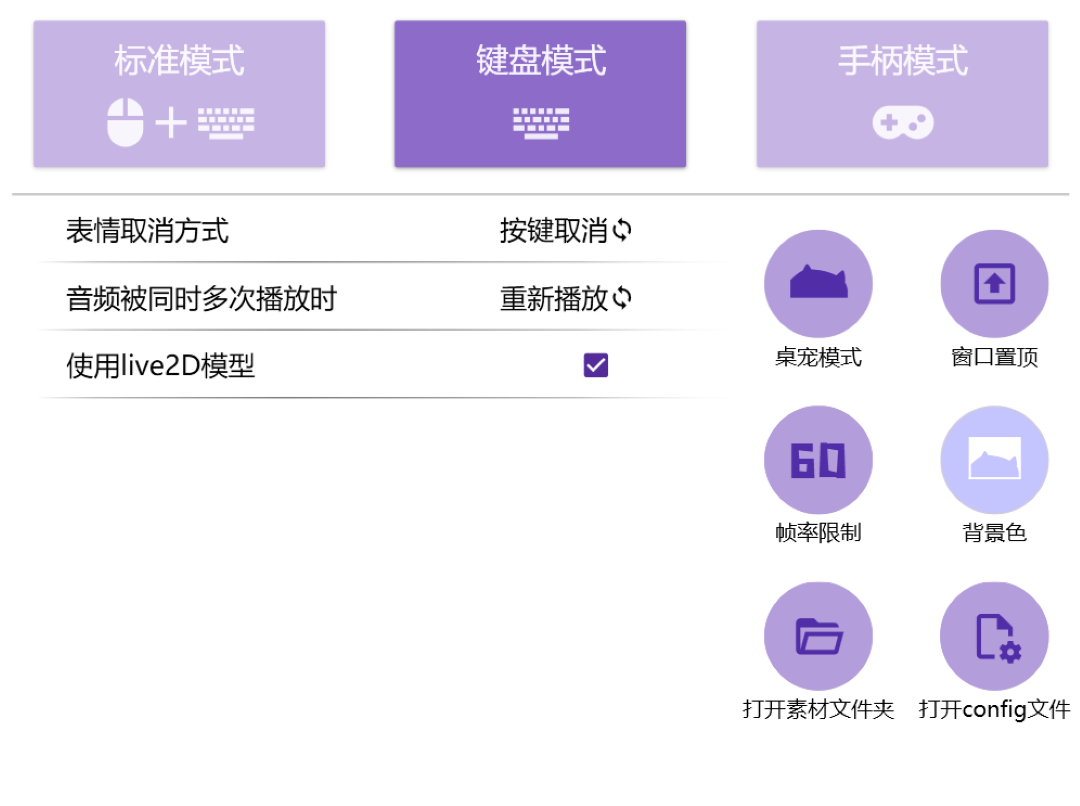Switch to 标准模式 tab

pyautogui.click(x=180, y=92)
